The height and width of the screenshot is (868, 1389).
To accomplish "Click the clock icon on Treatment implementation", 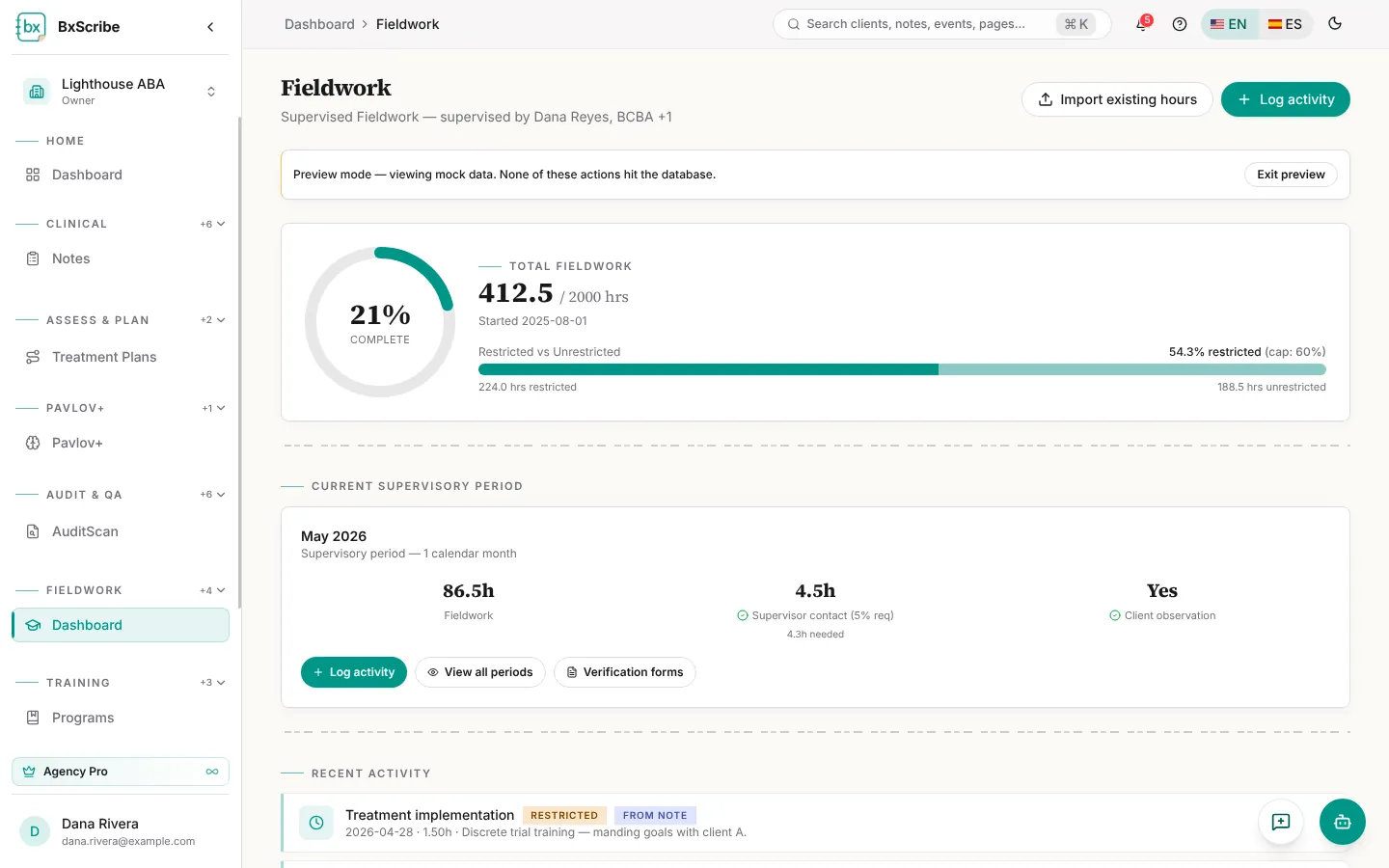I will pos(316,823).
